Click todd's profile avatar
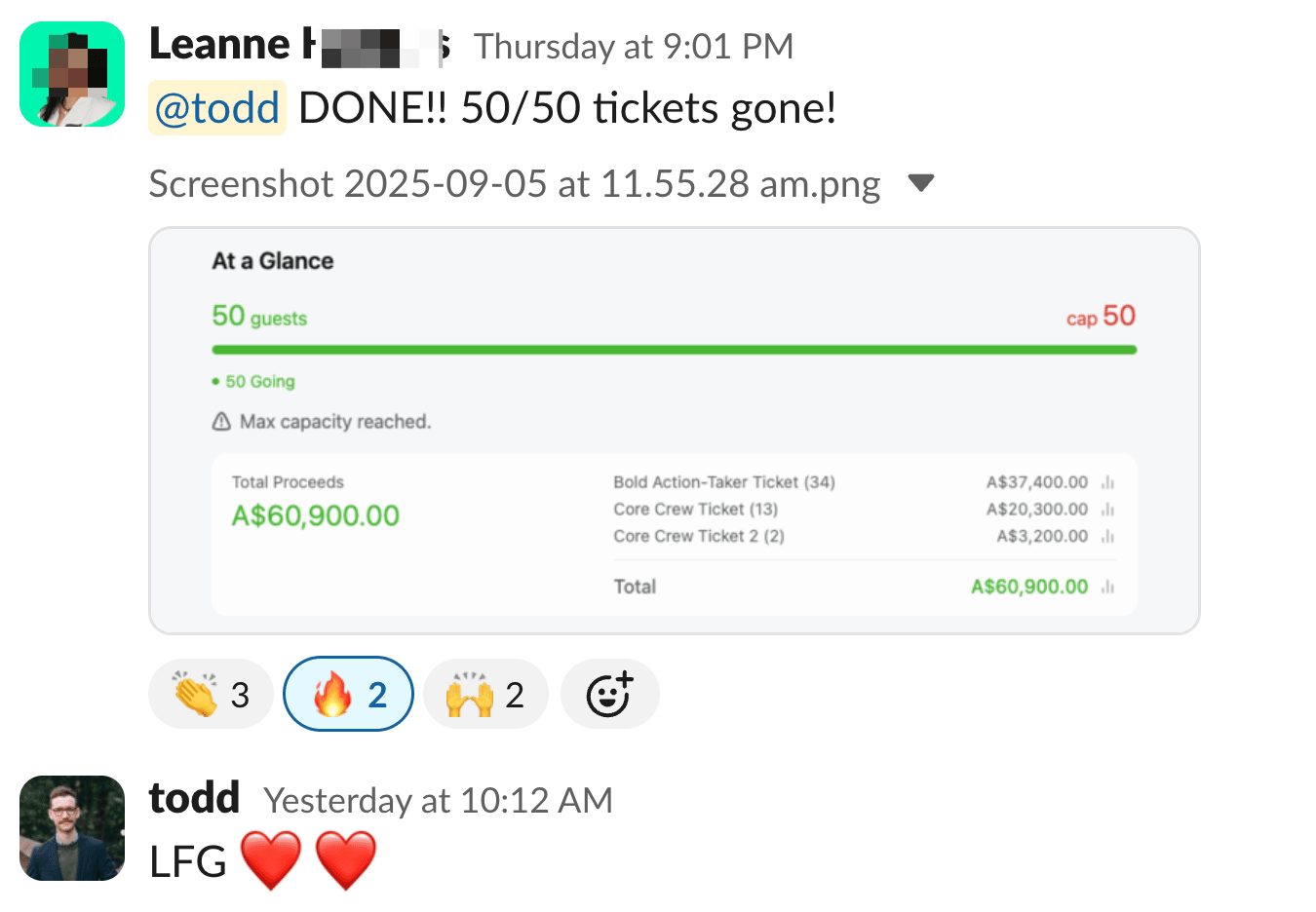The height and width of the screenshot is (912, 1316). (72, 828)
